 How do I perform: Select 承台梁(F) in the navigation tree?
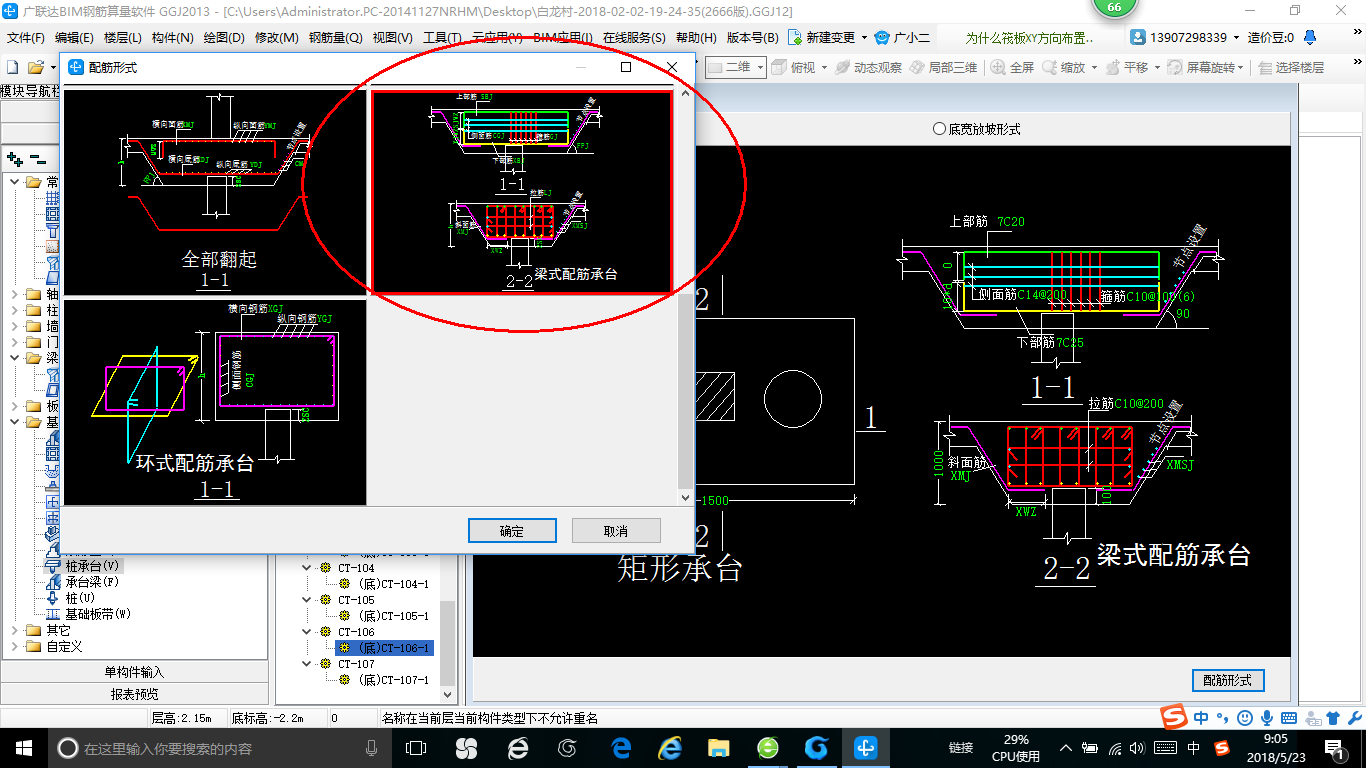coord(92,582)
